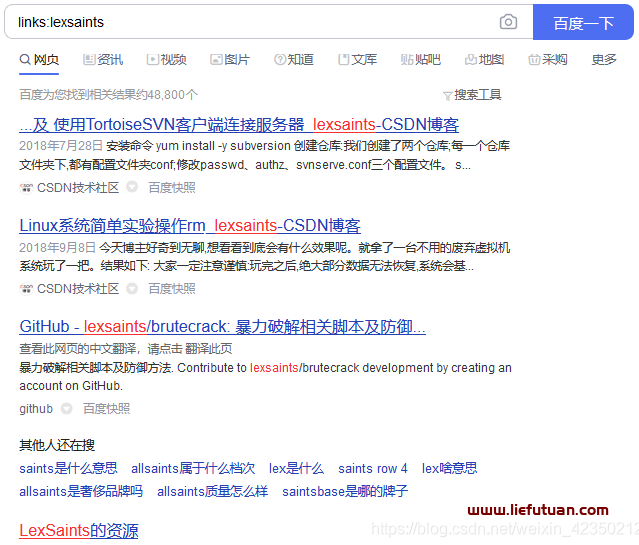Expand the dropdown arrow beside github source
Viewport: 639px width, 545px height.
tap(66, 408)
